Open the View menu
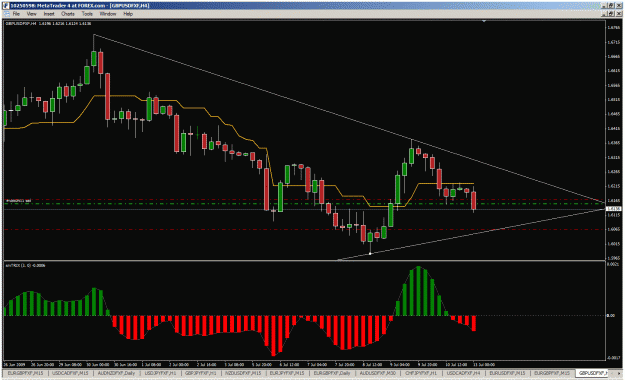Screen dimensions: 625x380 pyautogui.click(x=31, y=14)
